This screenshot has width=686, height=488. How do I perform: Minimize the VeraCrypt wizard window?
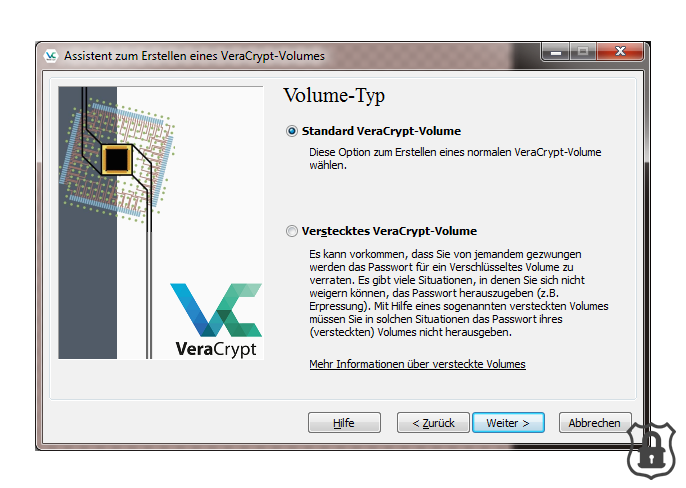(x=556, y=52)
